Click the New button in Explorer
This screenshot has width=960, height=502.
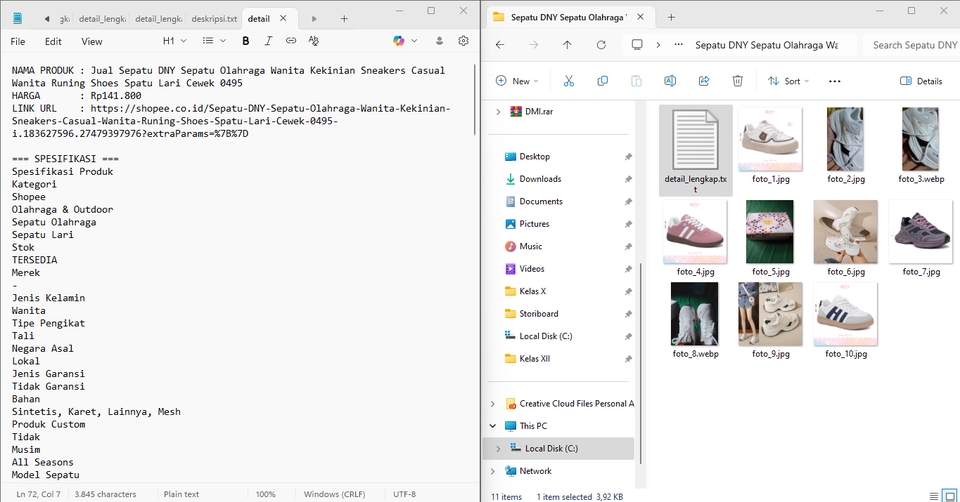[516, 81]
